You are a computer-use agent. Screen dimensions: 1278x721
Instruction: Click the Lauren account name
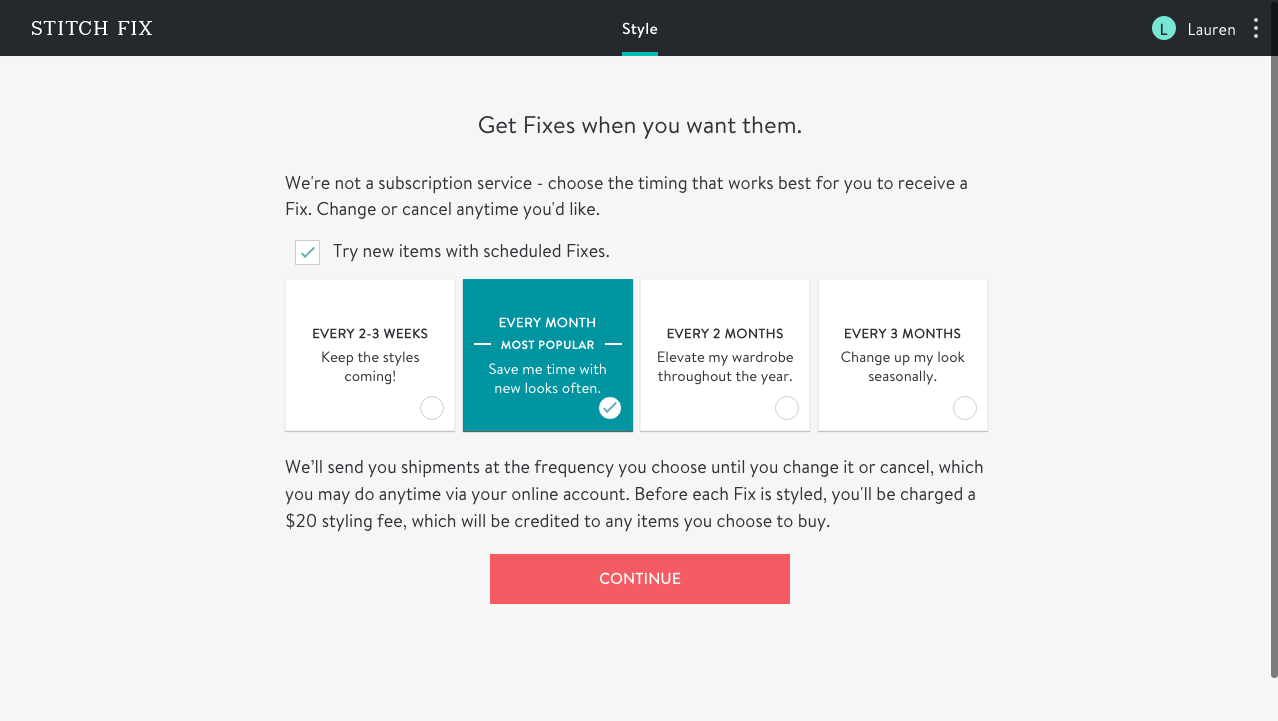coord(1211,30)
